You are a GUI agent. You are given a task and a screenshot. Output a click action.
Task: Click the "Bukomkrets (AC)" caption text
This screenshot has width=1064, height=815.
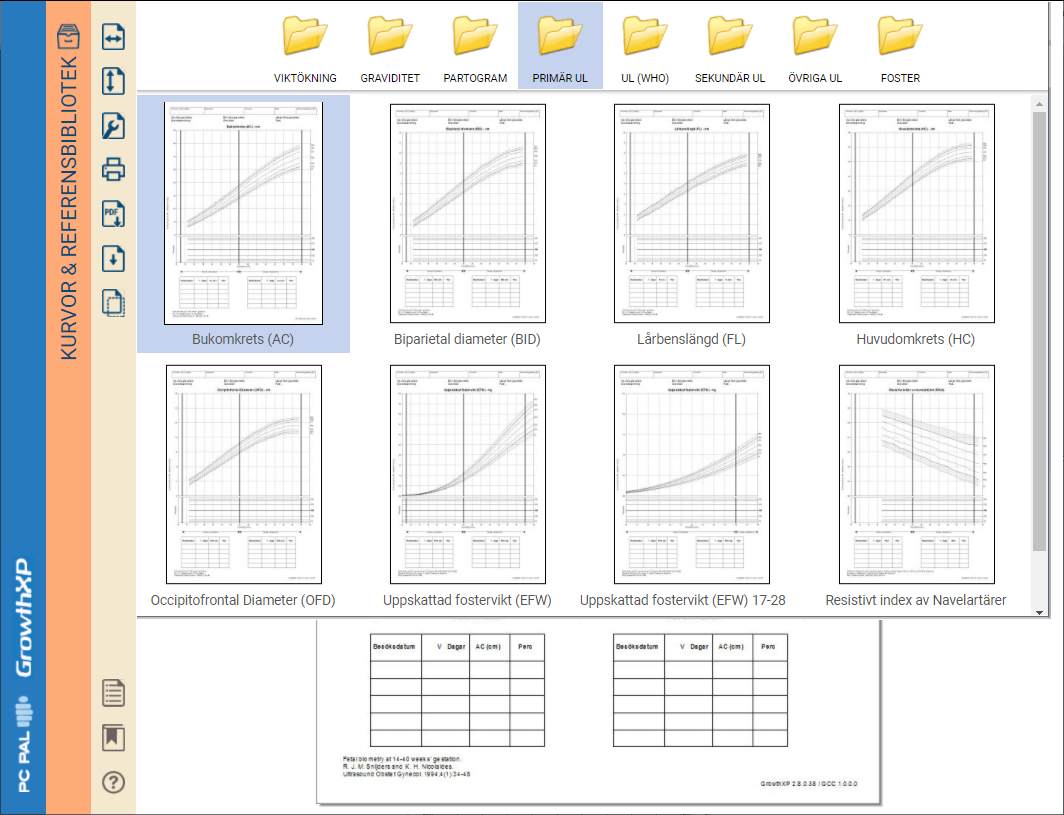click(x=243, y=339)
